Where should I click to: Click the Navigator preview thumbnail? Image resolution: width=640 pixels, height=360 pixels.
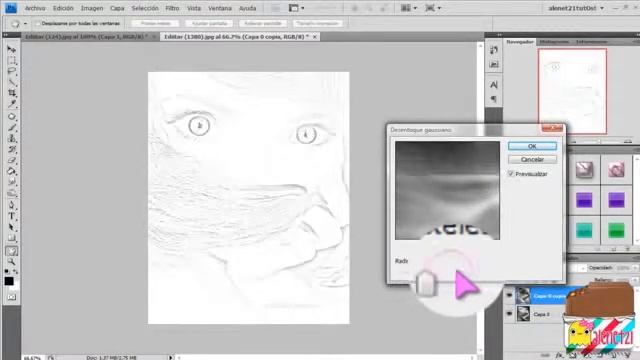tap(572, 91)
